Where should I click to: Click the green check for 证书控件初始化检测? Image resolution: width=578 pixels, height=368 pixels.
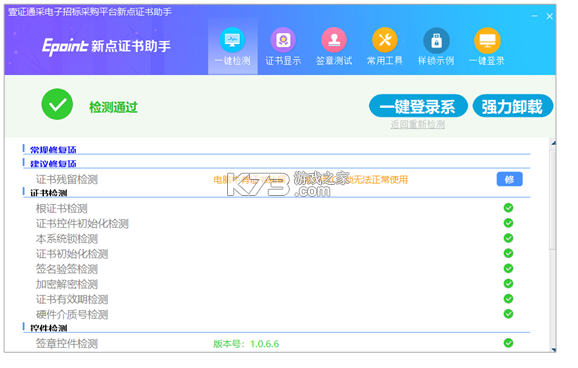click(x=508, y=223)
